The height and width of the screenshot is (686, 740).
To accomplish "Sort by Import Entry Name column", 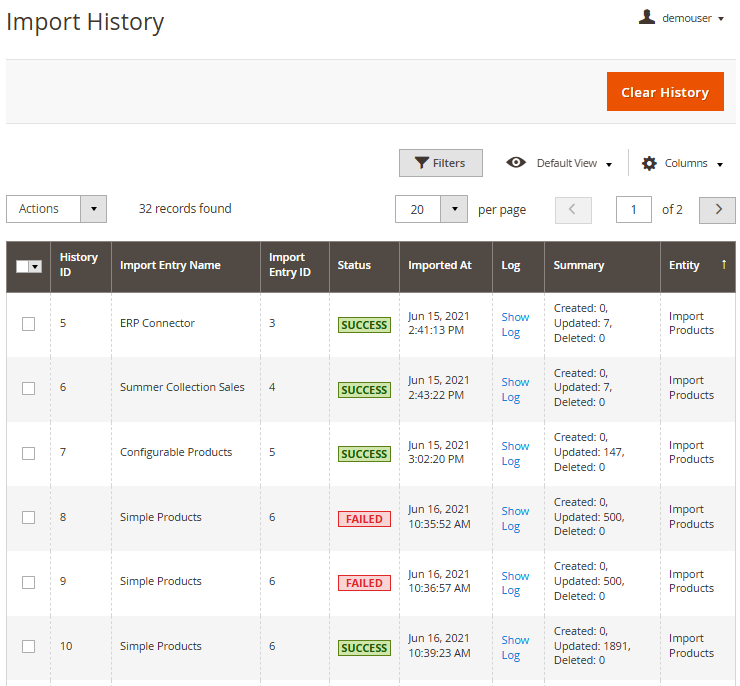I will point(185,267).
